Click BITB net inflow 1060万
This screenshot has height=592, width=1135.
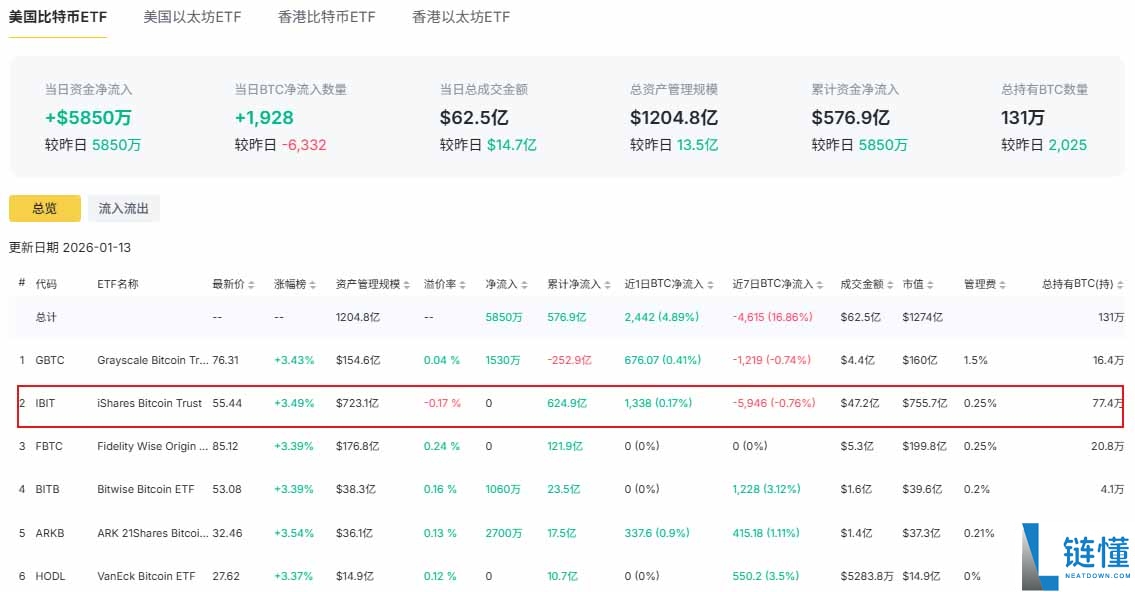point(503,490)
